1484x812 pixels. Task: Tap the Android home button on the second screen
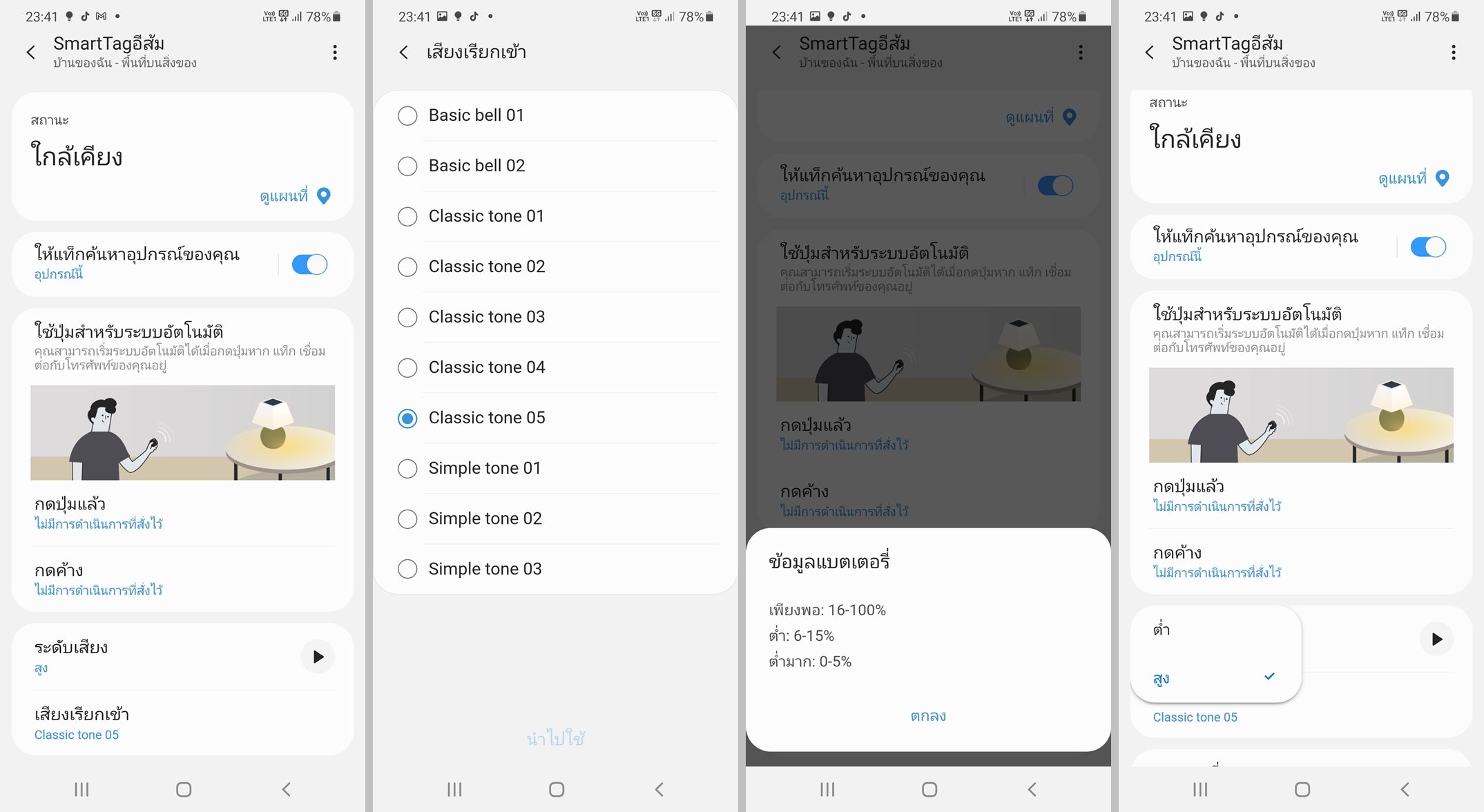(x=557, y=789)
